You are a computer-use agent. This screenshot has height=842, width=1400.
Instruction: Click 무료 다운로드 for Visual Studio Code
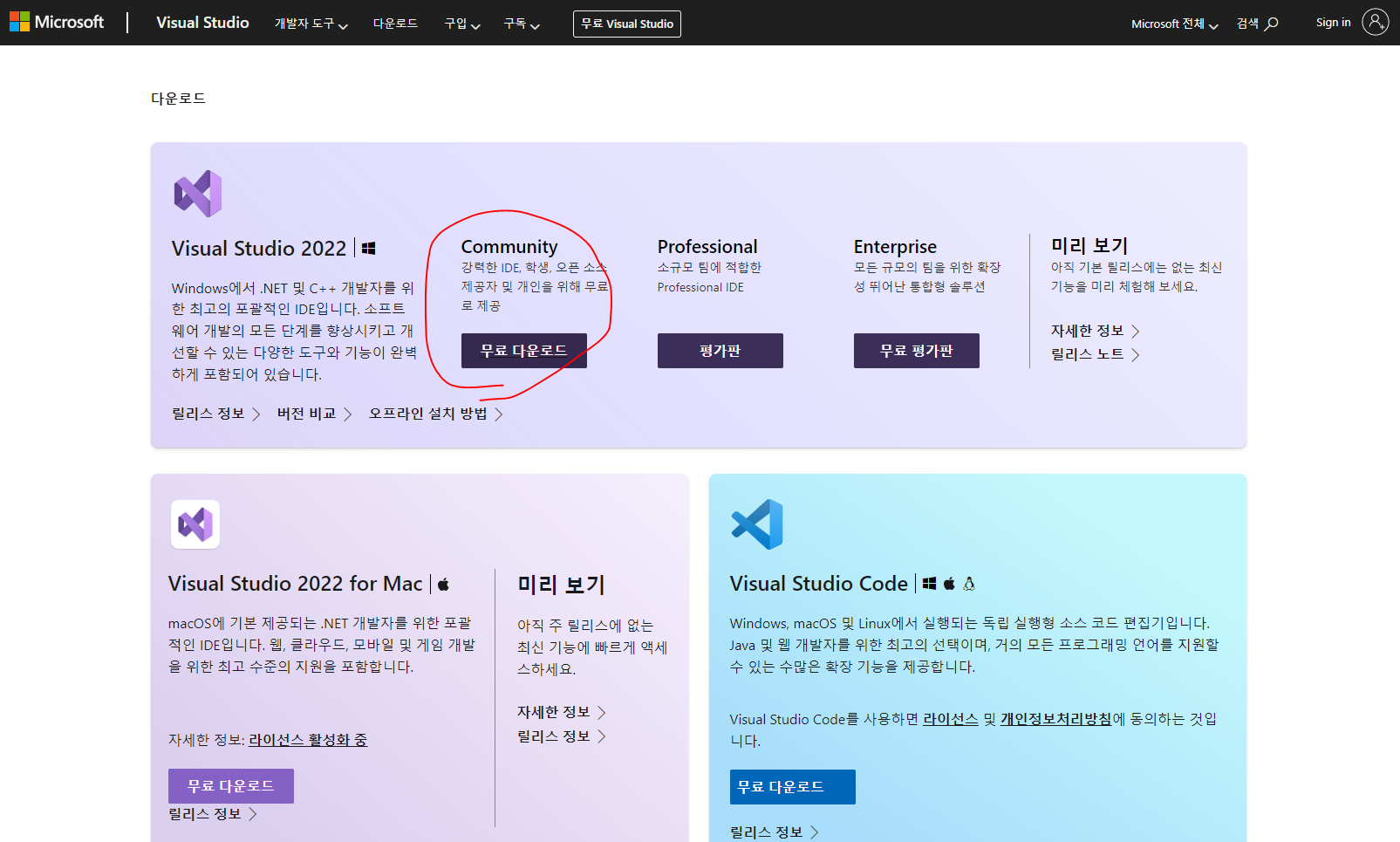point(793,787)
